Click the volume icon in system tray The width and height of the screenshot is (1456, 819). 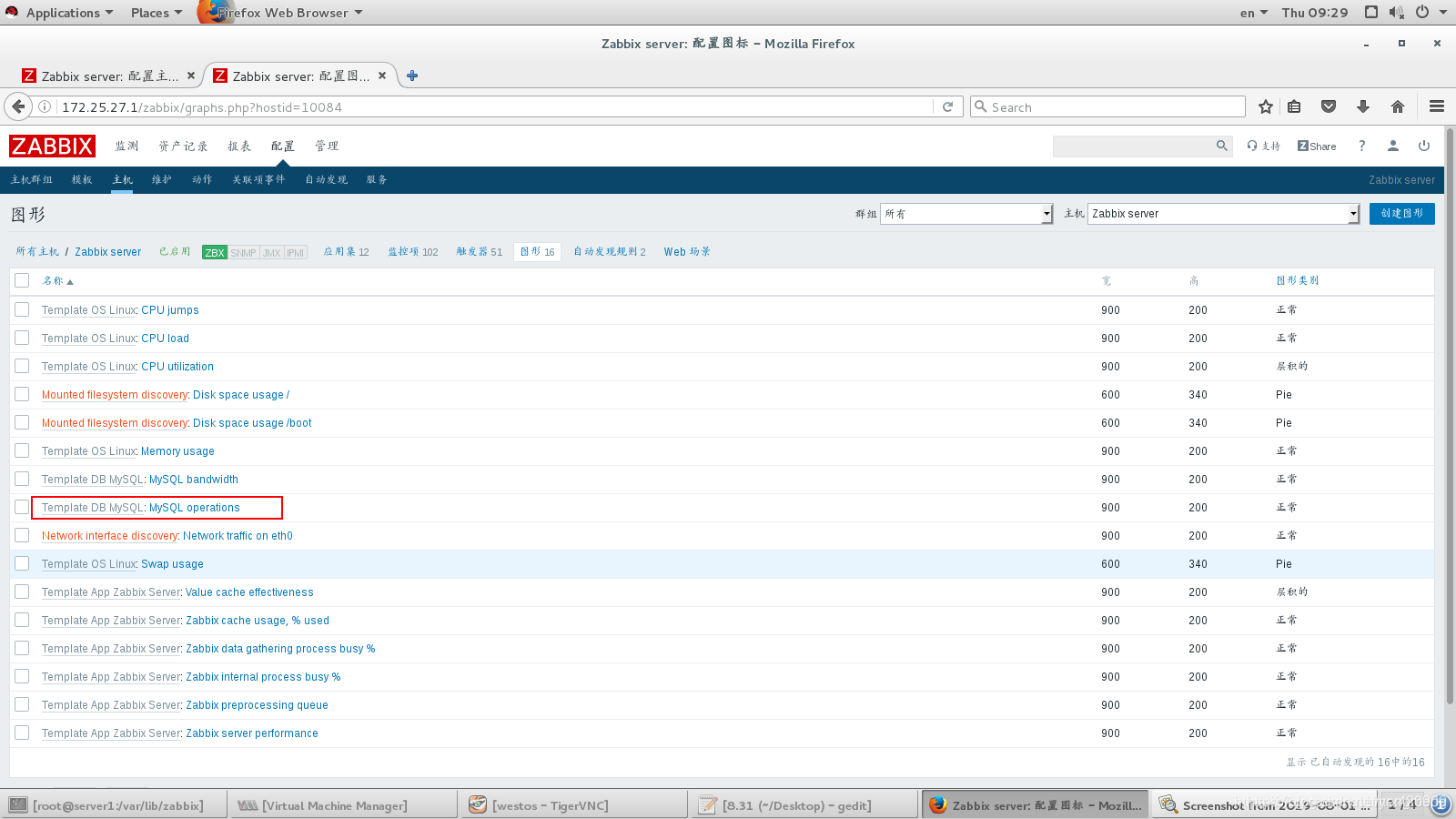tap(1397, 12)
